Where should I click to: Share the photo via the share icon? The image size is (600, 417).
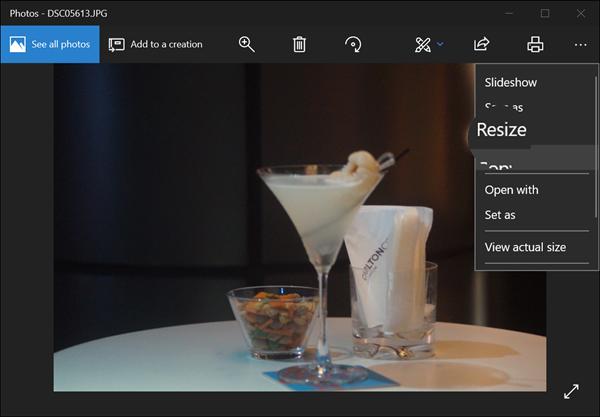[x=481, y=44]
